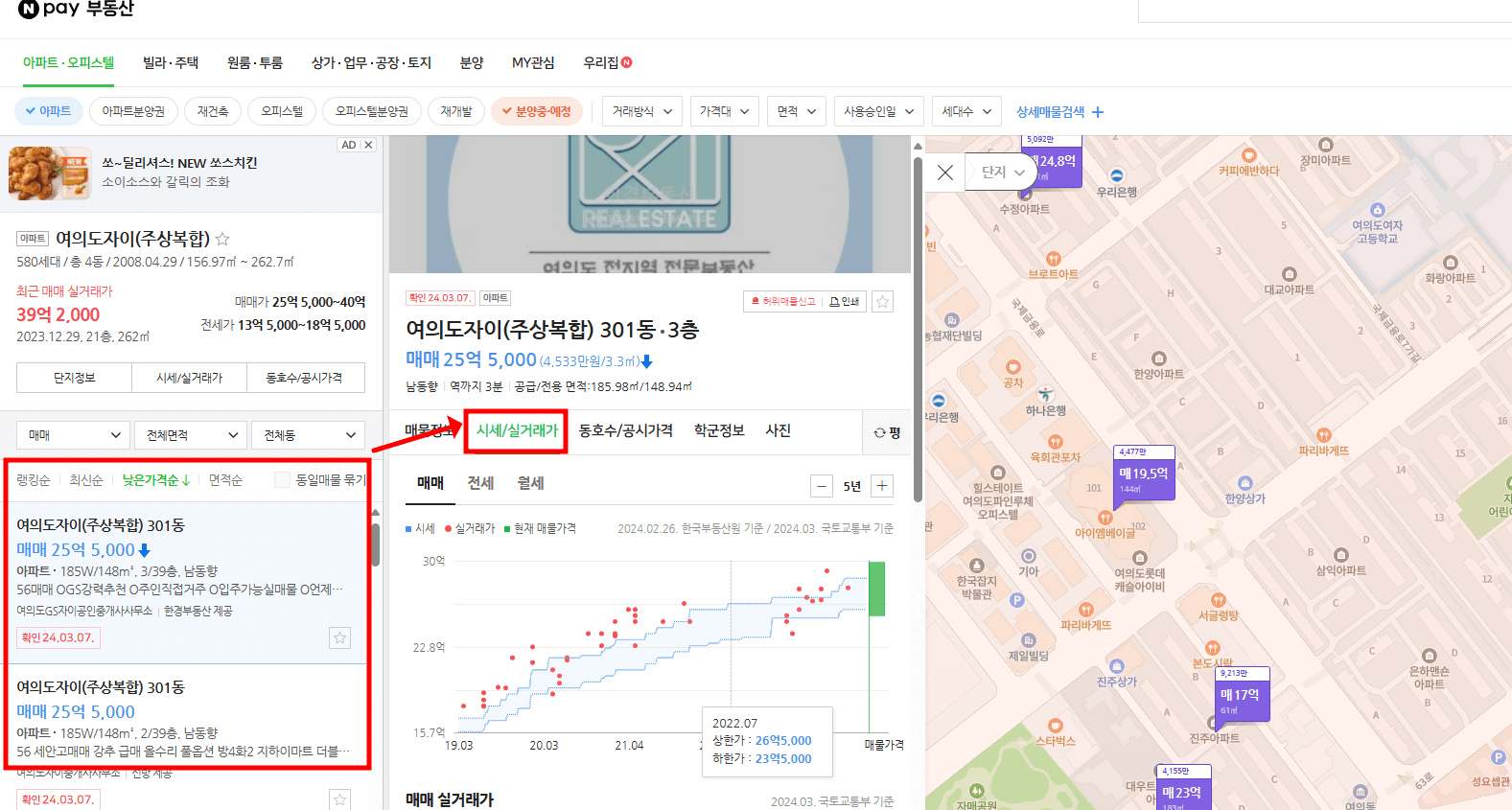Switch chart to 월세 tab
Image resolution: width=1512 pixels, height=810 pixels.
(x=530, y=483)
